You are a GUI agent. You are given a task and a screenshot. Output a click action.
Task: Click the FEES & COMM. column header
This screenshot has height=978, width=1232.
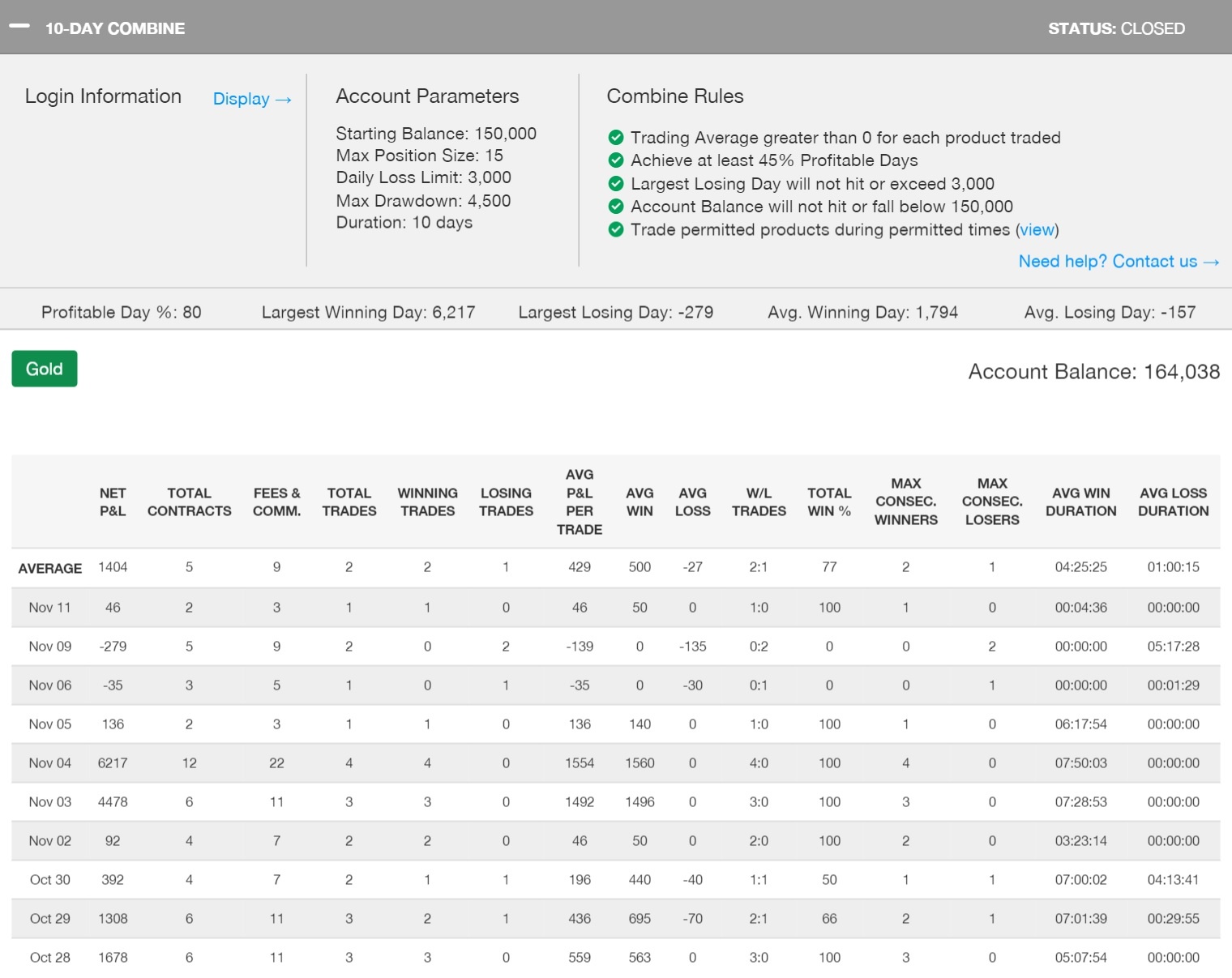pos(276,502)
